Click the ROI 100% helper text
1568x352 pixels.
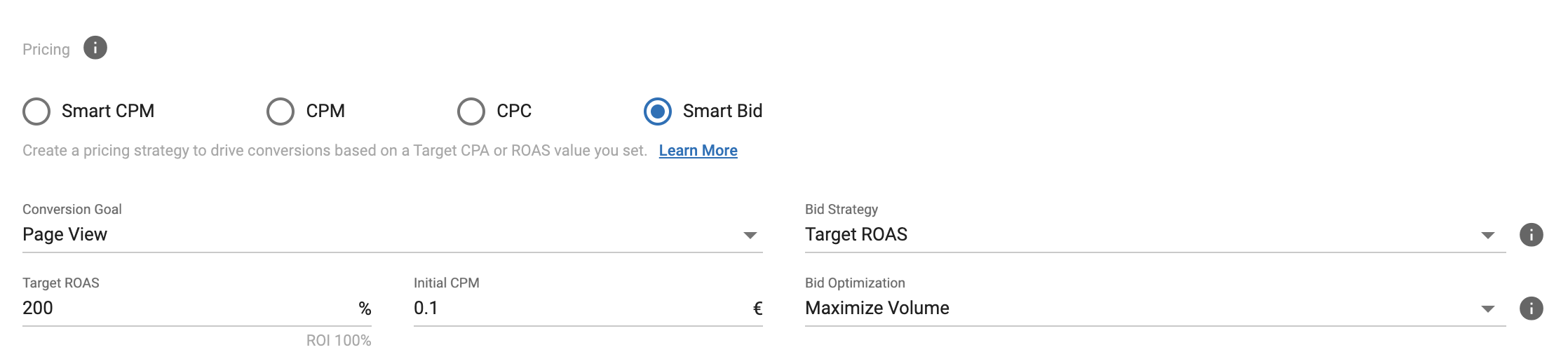[339, 341]
